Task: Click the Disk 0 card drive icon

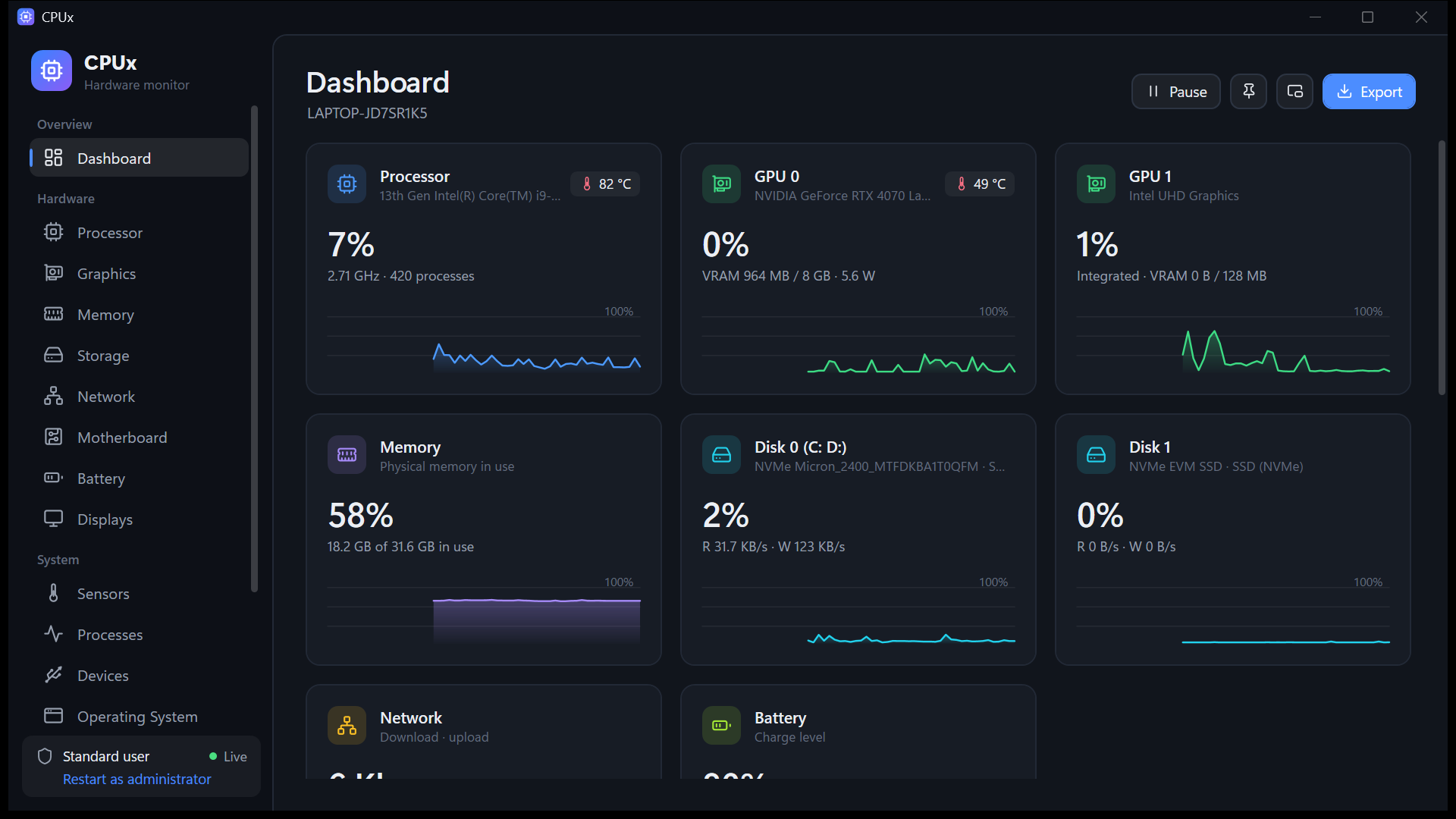Action: 721,454
